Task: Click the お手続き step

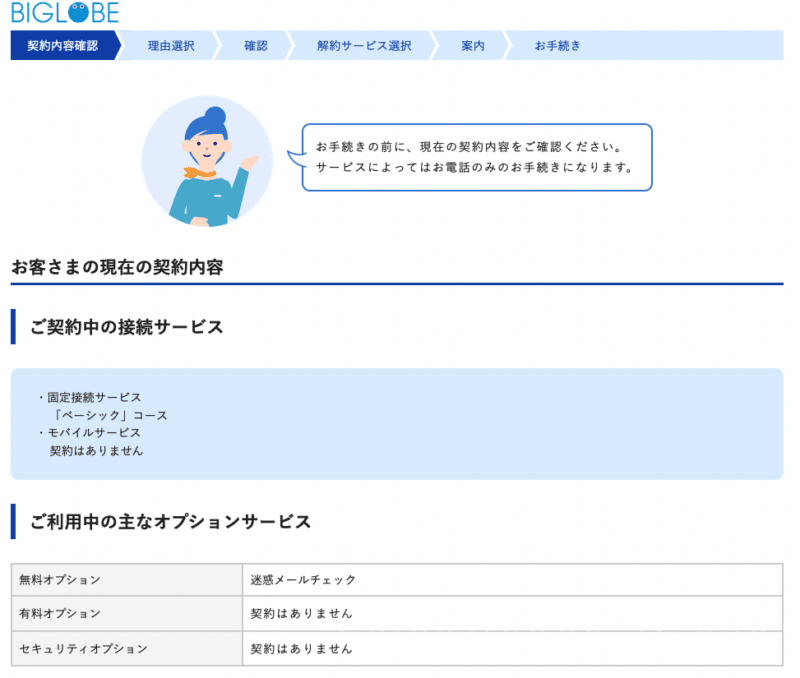Action: click(557, 46)
